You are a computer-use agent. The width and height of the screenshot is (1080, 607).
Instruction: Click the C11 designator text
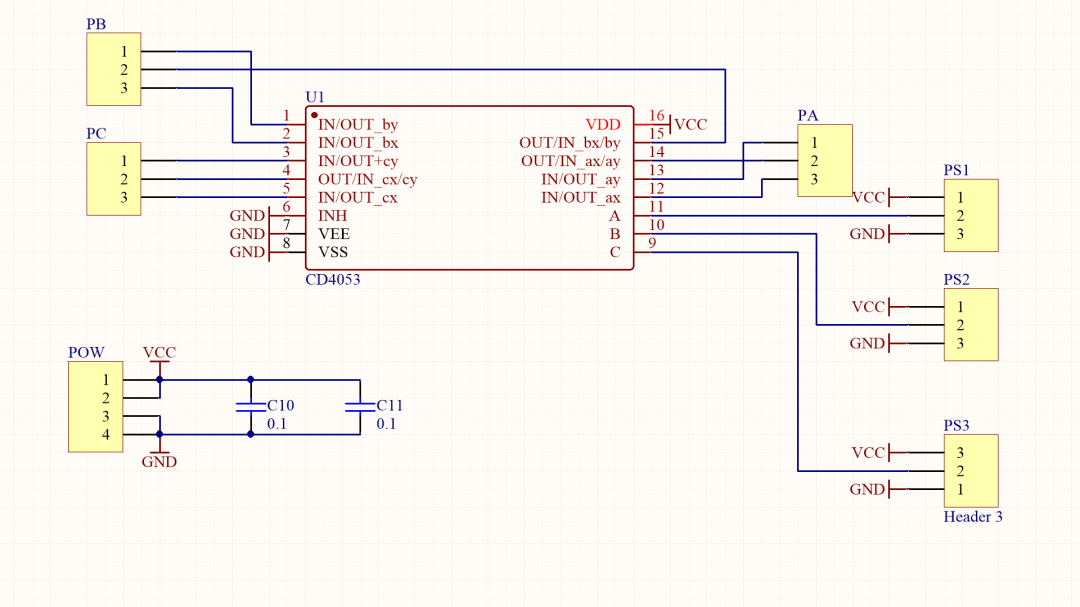(390, 405)
